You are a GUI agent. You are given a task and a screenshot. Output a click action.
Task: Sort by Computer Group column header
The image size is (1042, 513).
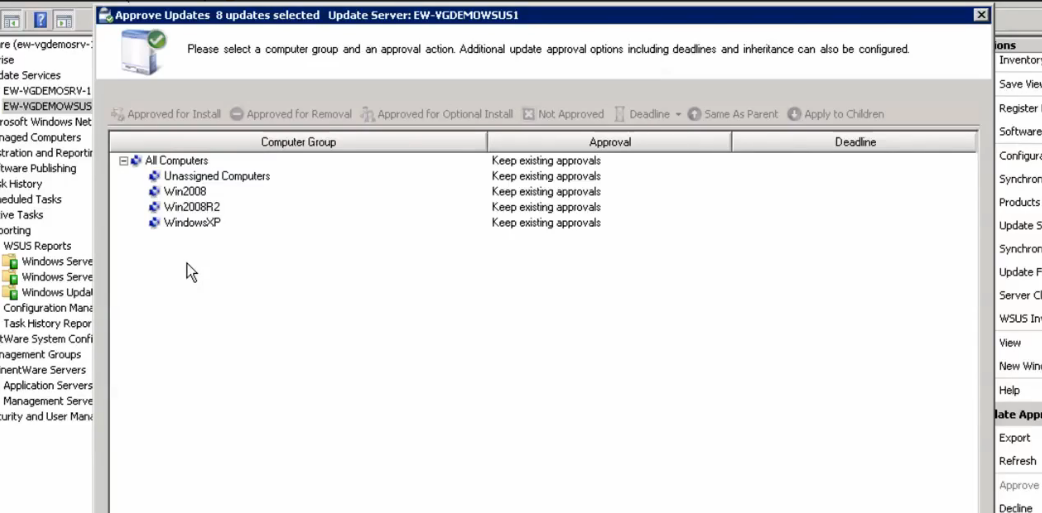(298, 142)
